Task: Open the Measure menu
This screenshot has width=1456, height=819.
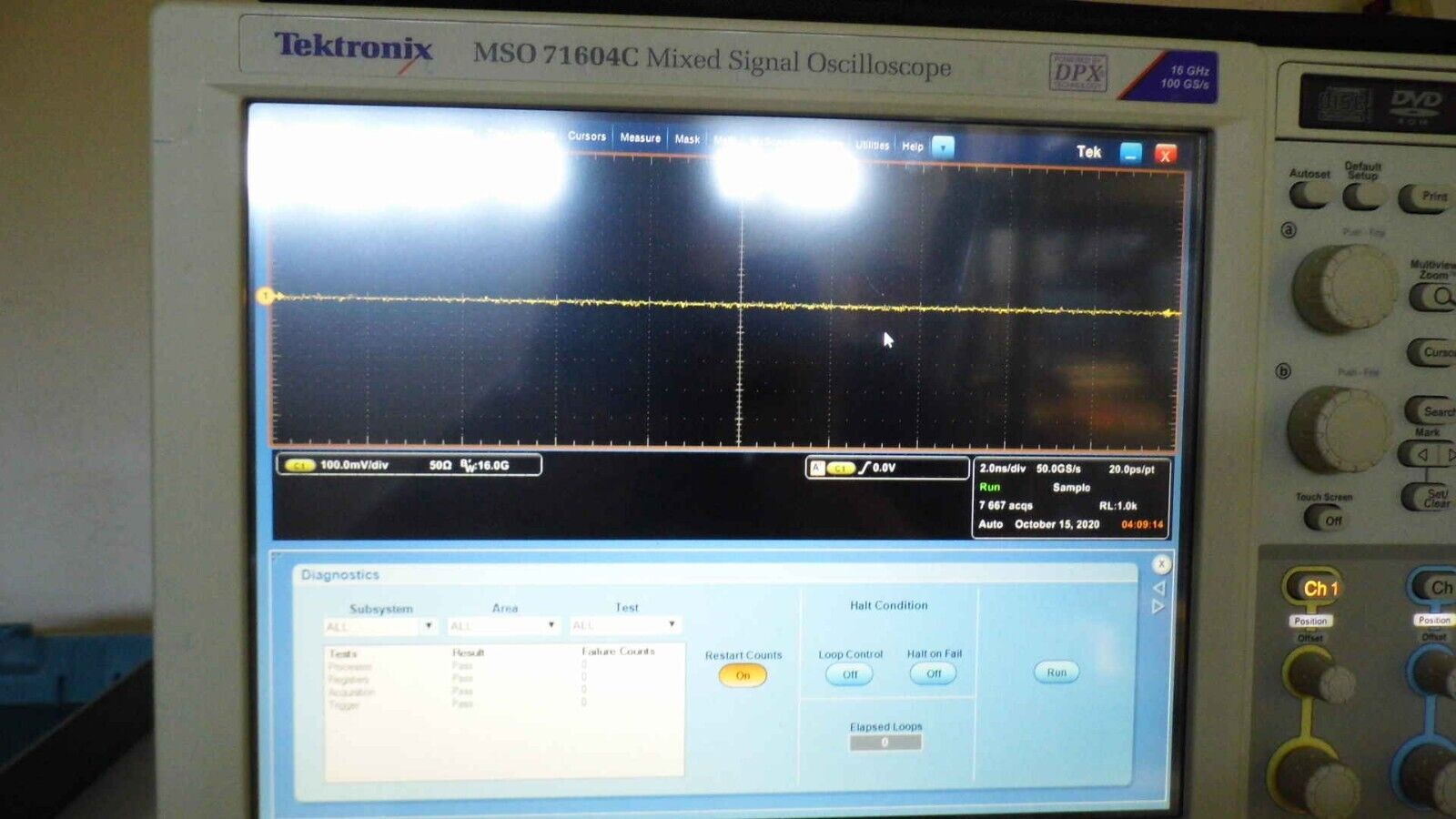Action: [x=640, y=137]
